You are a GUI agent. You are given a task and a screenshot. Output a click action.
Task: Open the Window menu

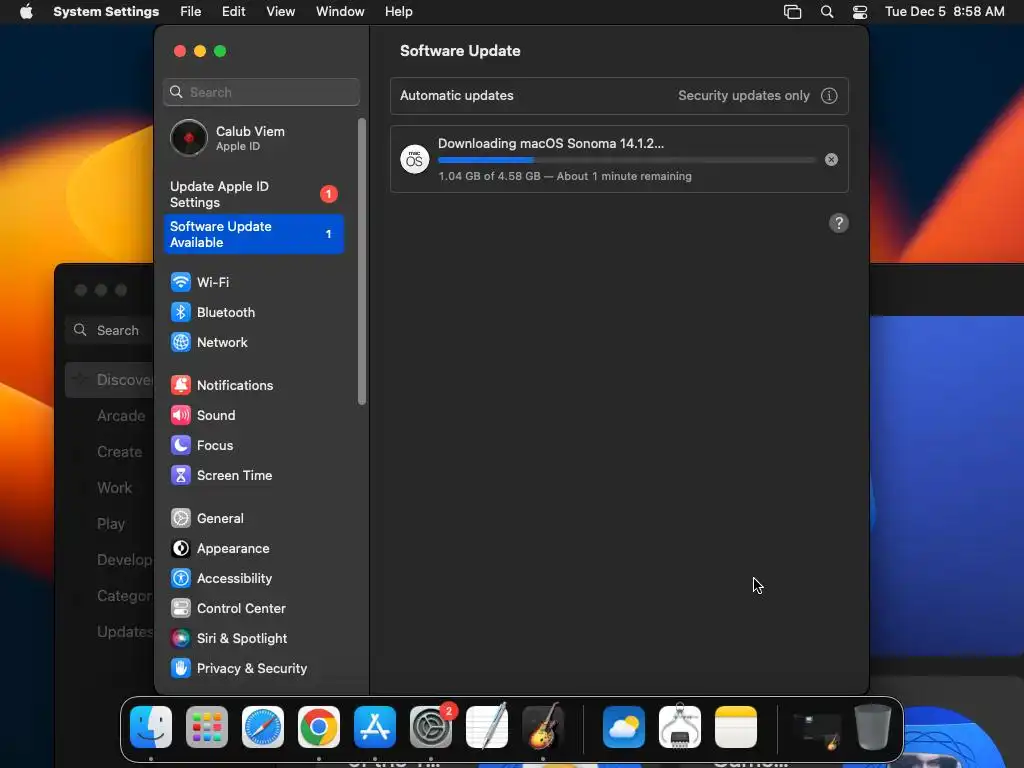pos(340,12)
